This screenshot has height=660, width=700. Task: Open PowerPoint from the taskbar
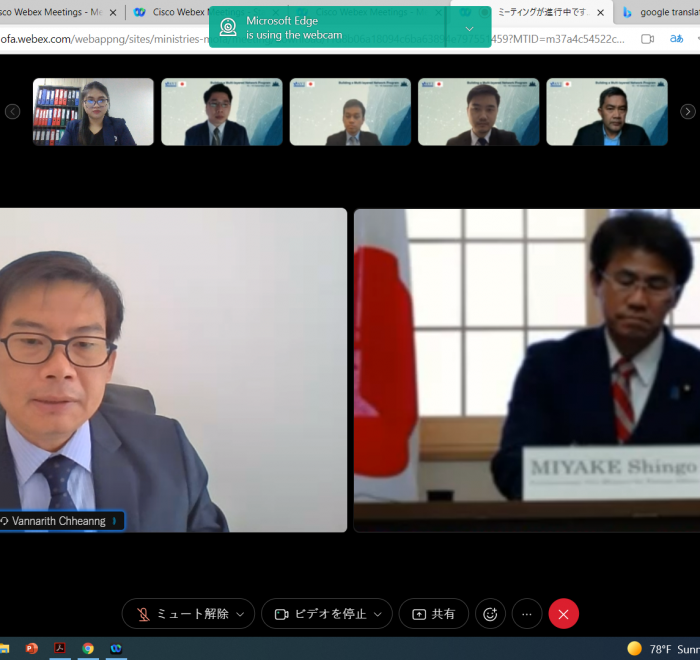tap(32, 648)
